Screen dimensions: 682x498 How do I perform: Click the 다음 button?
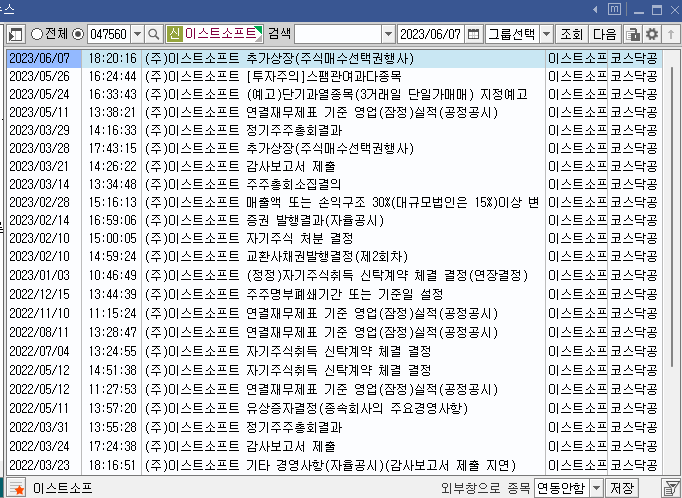(x=605, y=34)
